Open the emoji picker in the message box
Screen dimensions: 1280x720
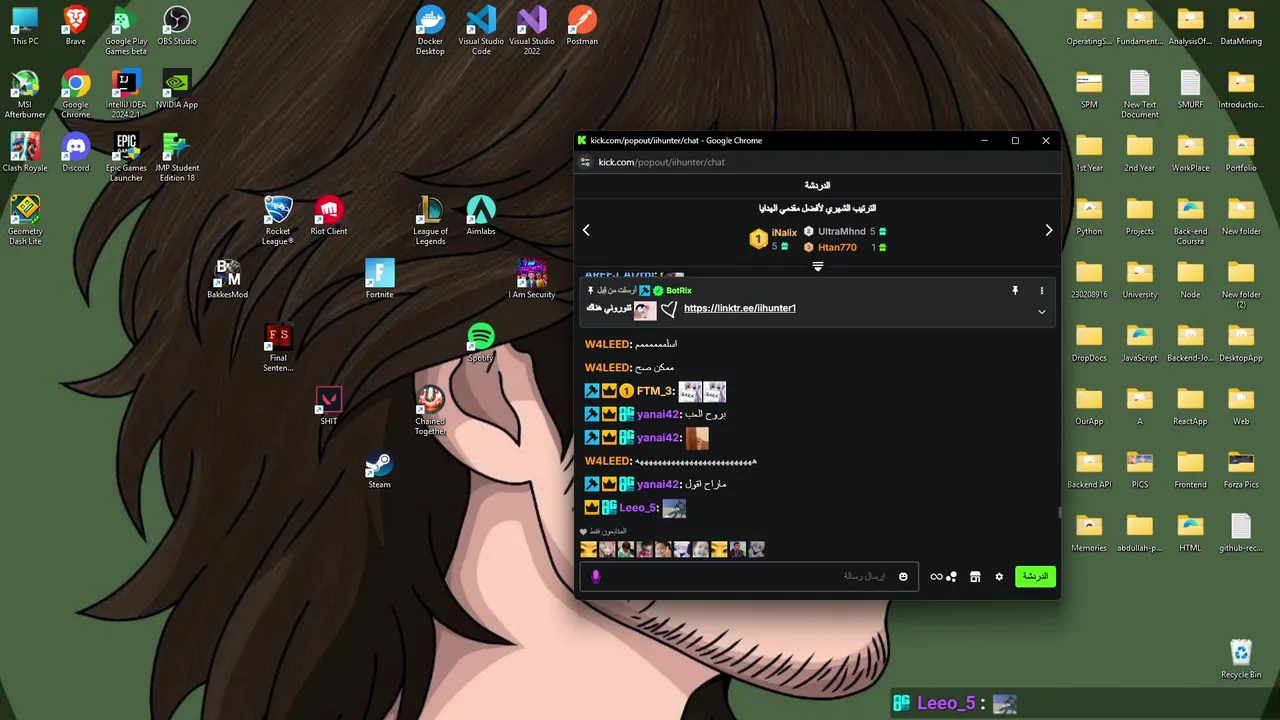(903, 577)
